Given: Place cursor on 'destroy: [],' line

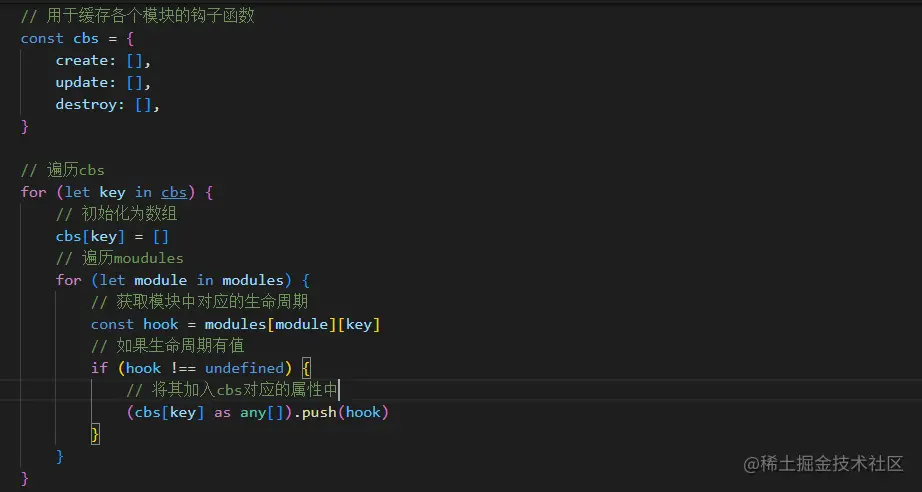Looking at the screenshot, I should 108,104.
